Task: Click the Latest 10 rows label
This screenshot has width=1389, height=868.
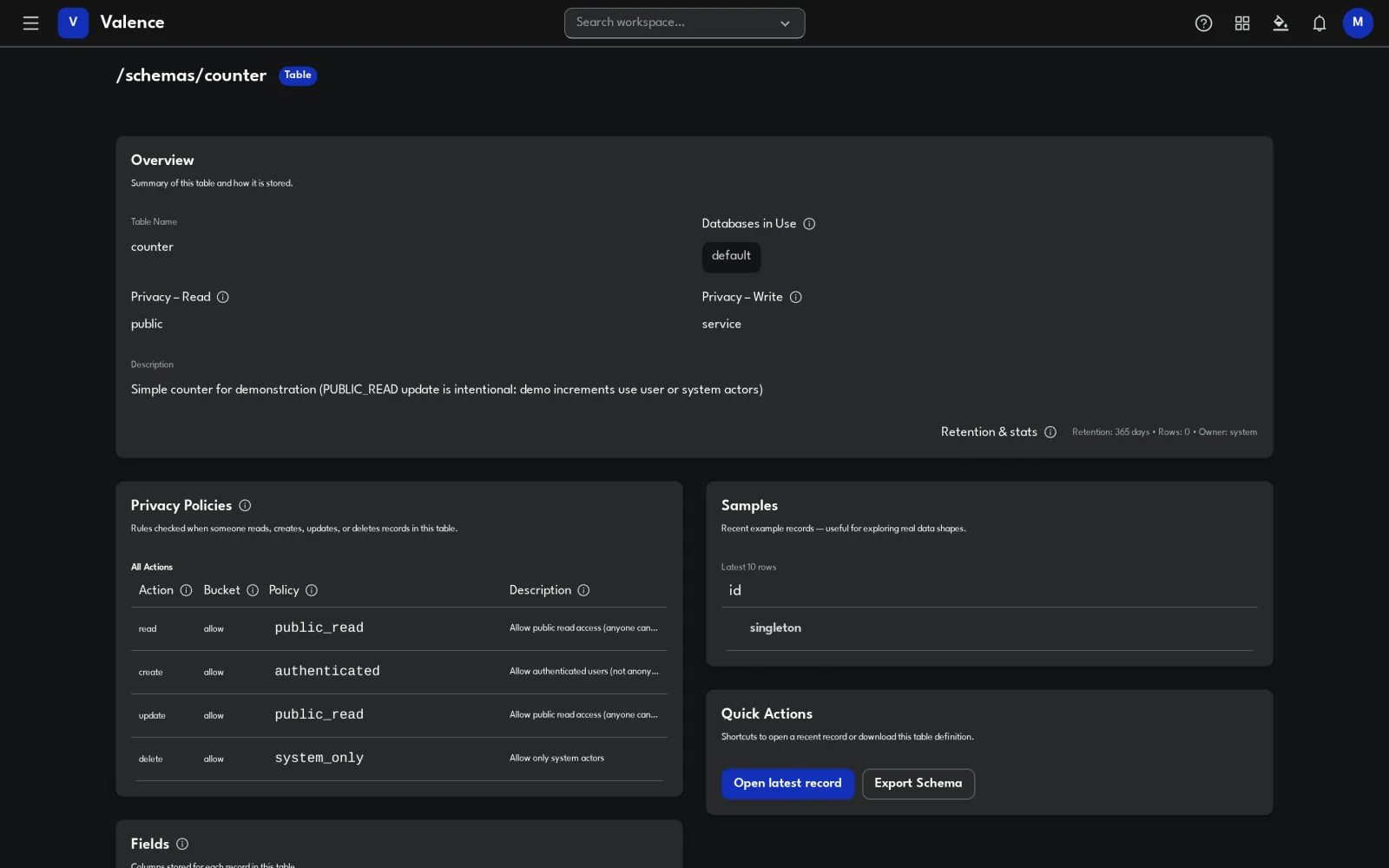Action: point(748,568)
